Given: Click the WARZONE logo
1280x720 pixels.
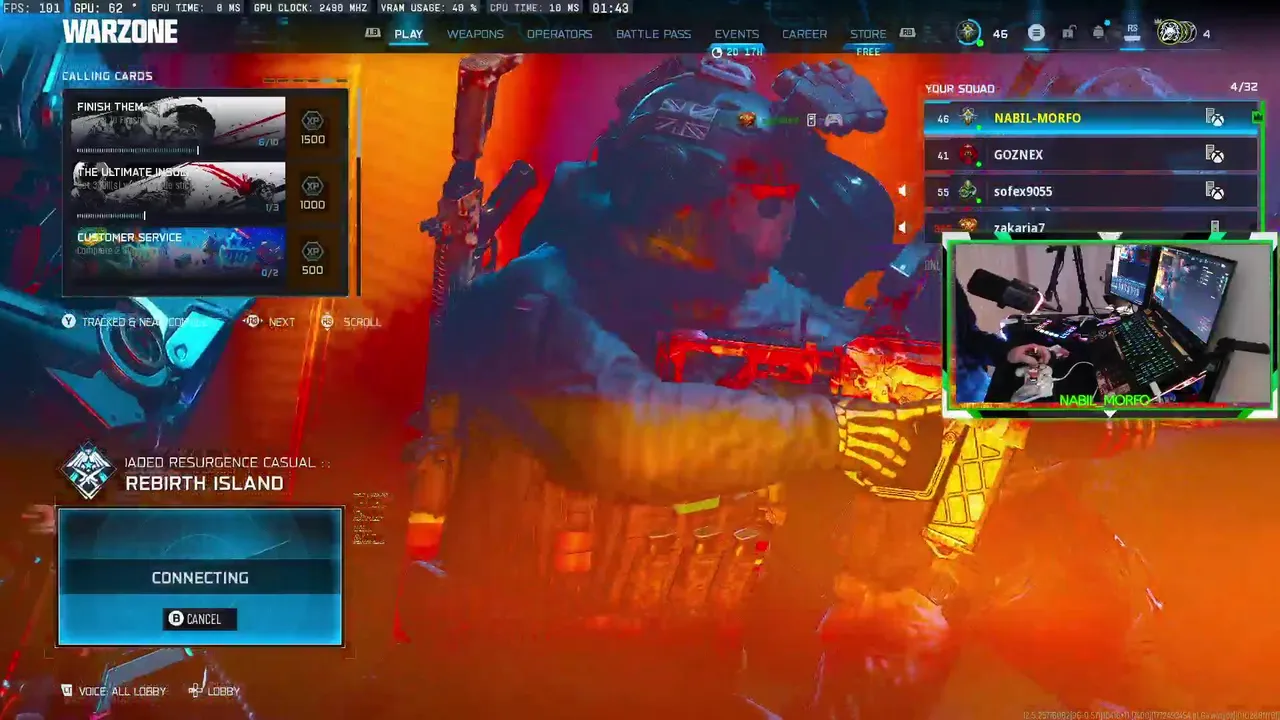Looking at the screenshot, I should click(120, 32).
